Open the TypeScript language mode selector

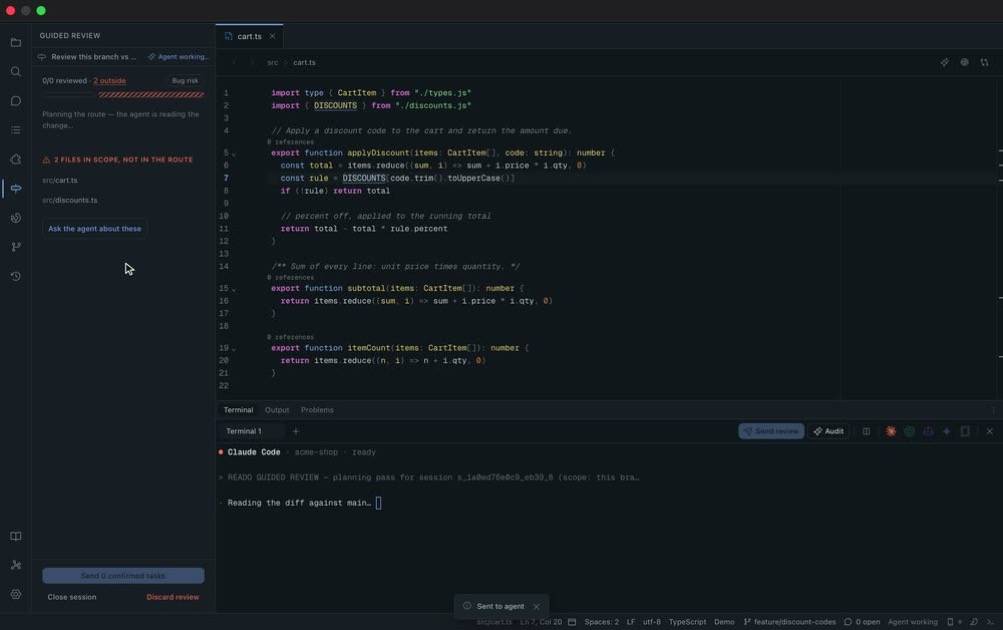[x=687, y=622]
